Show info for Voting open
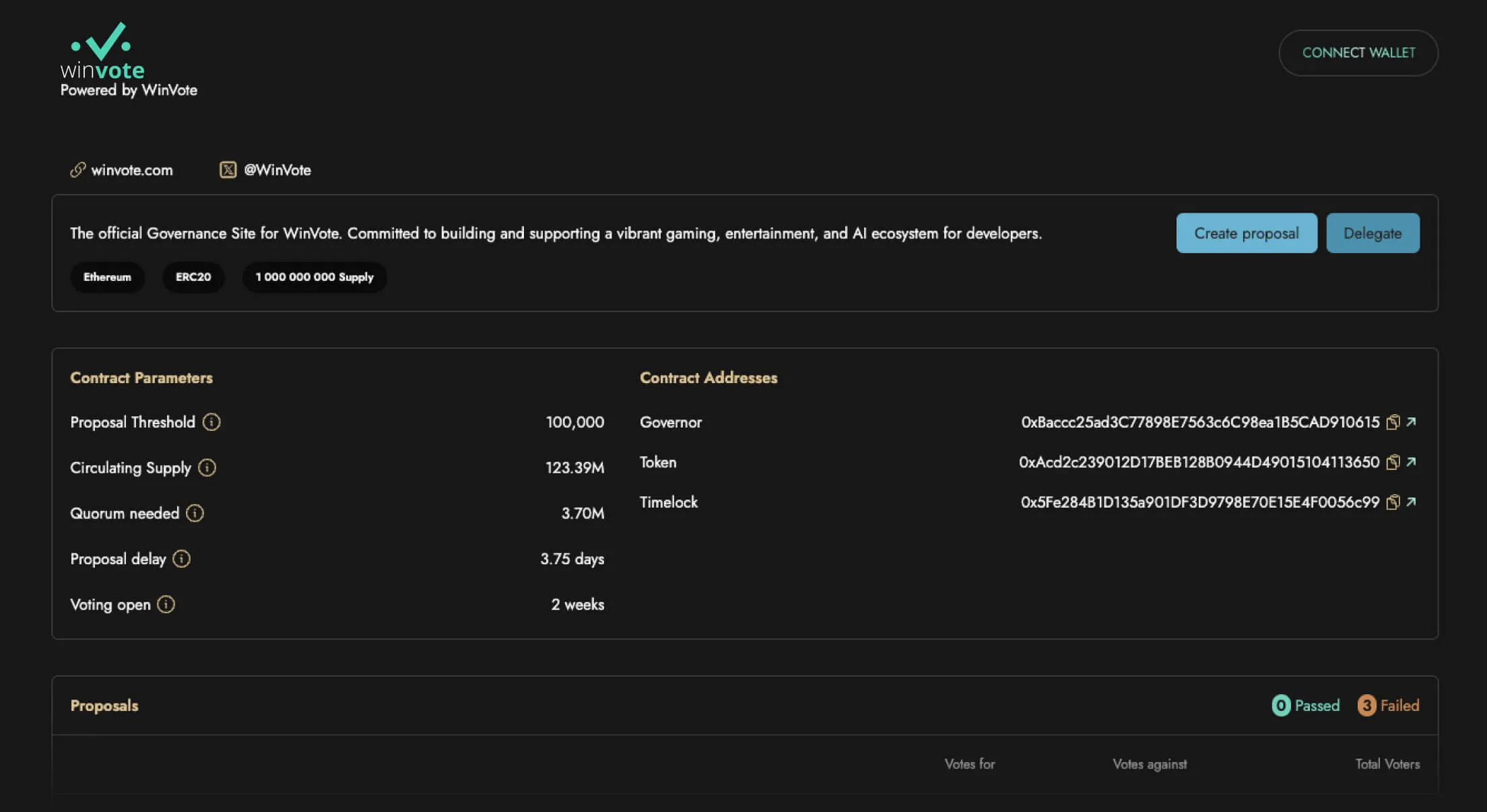 [x=166, y=605]
